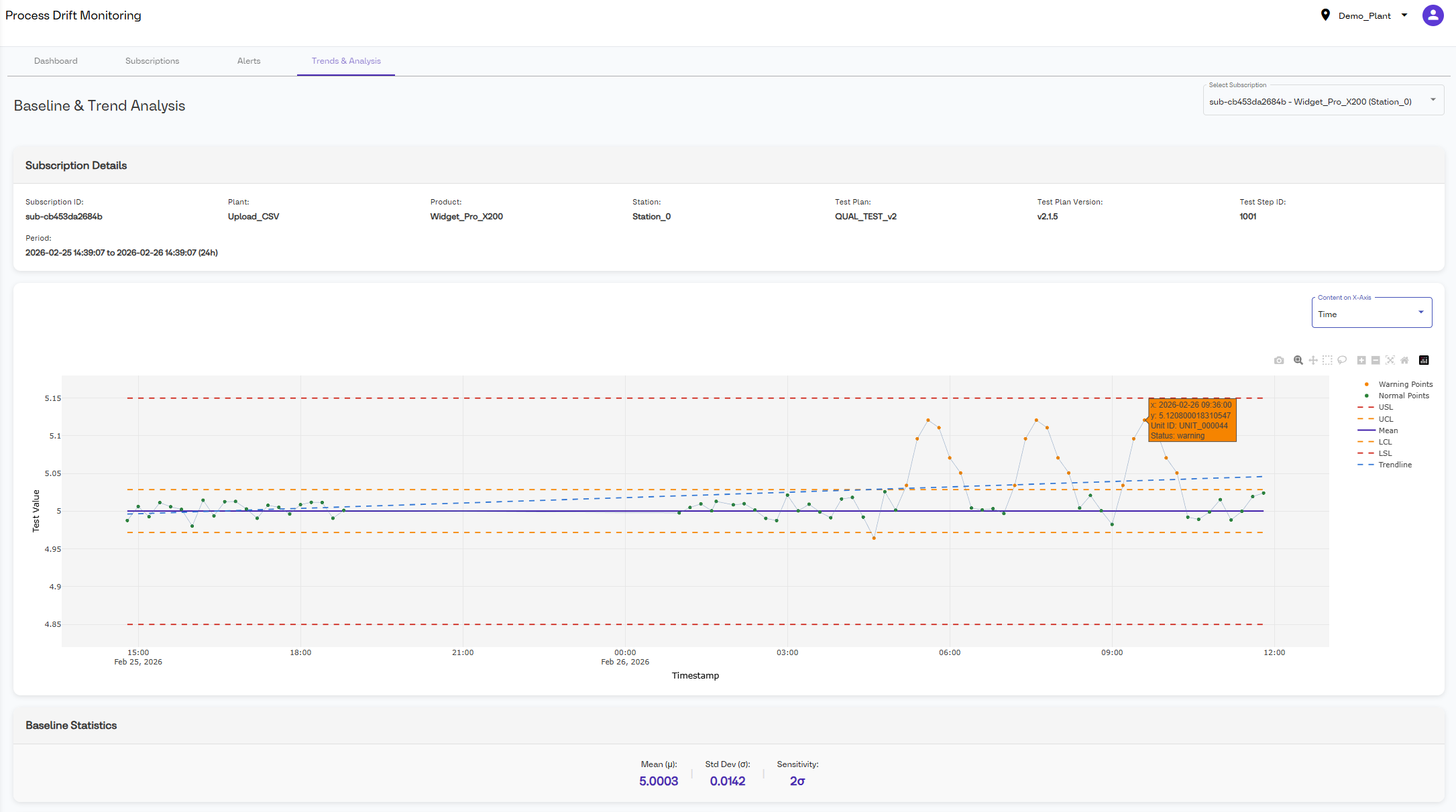Viewport: 1456px width, 812px height.
Task: Toggle the Mean line legend item
Action: pos(1388,430)
